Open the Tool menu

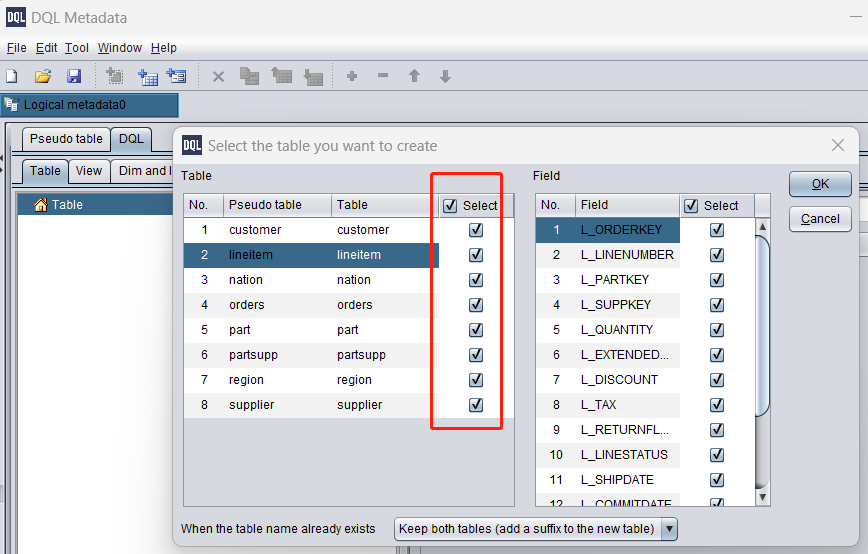pos(77,48)
